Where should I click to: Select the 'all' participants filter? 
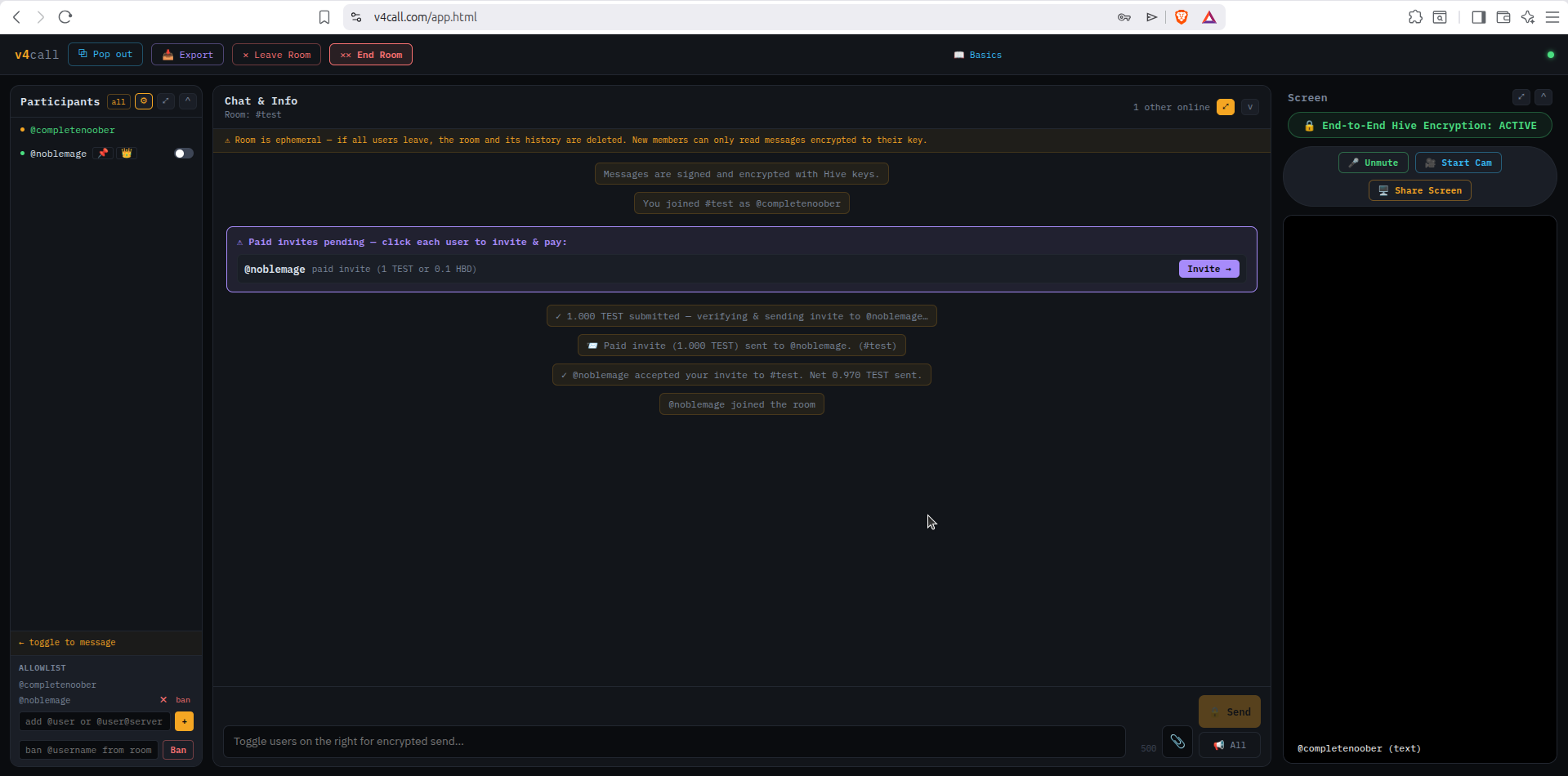(x=118, y=101)
